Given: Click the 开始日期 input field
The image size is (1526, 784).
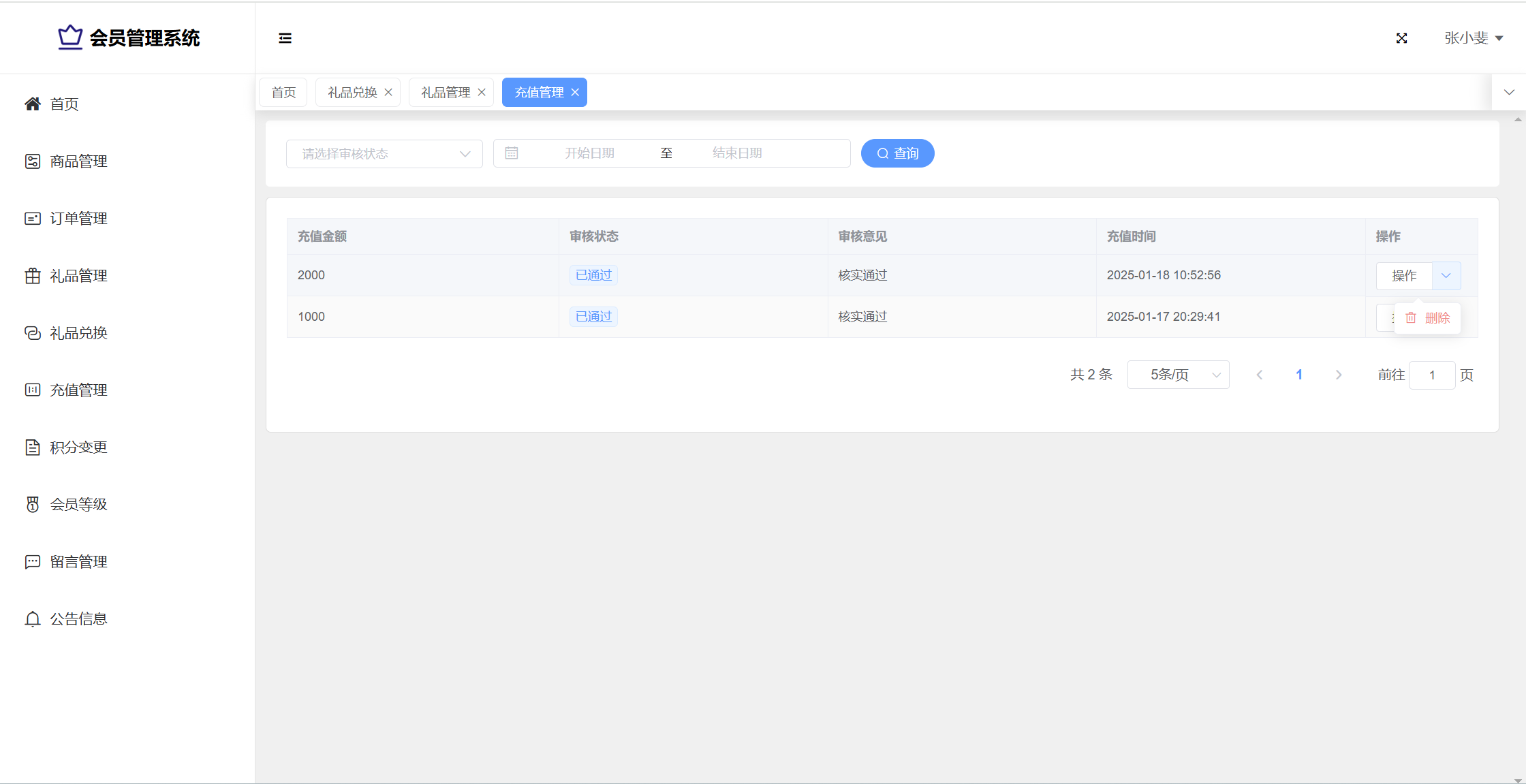Looking at the screenshot, I should pos(589,153).
